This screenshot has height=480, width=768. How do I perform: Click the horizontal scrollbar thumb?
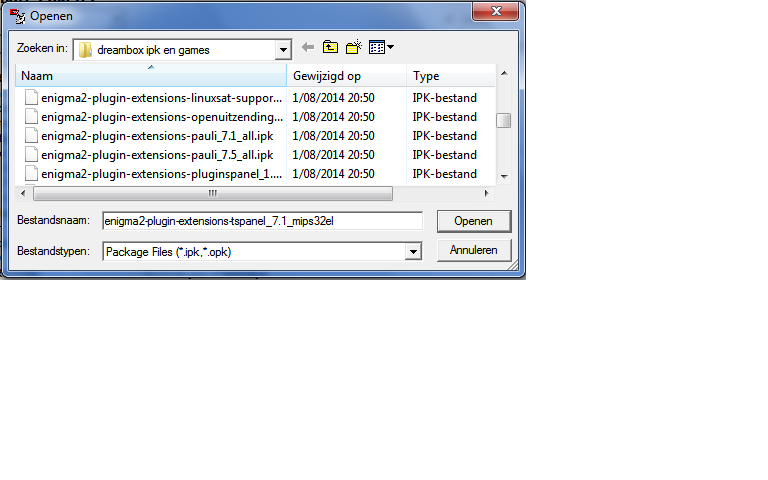tap(213, 193)
